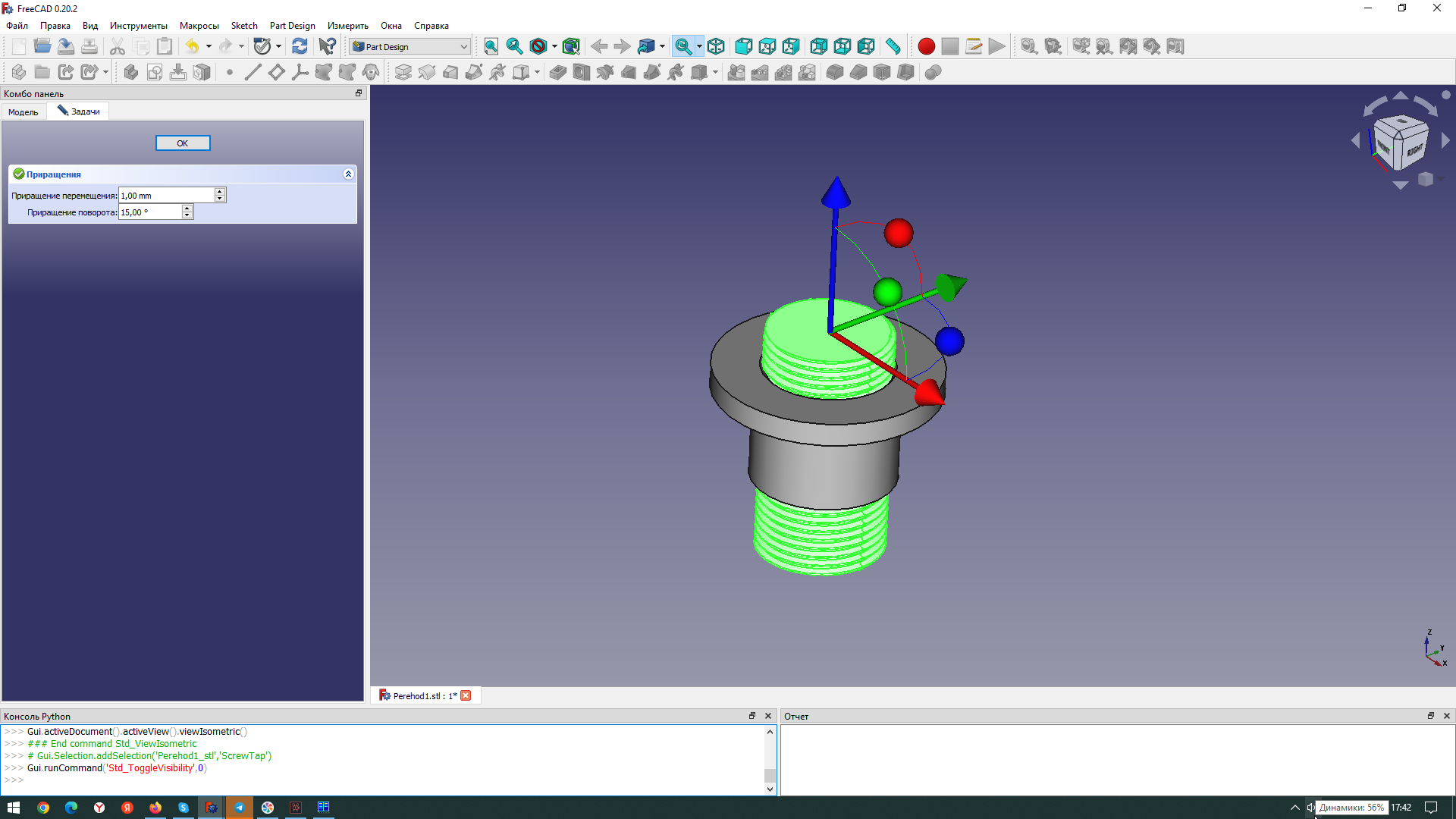Increase the Приращение перемещения value
Image resolution: width=1456 pixels, height=819 pixels.
coord(220,192)
